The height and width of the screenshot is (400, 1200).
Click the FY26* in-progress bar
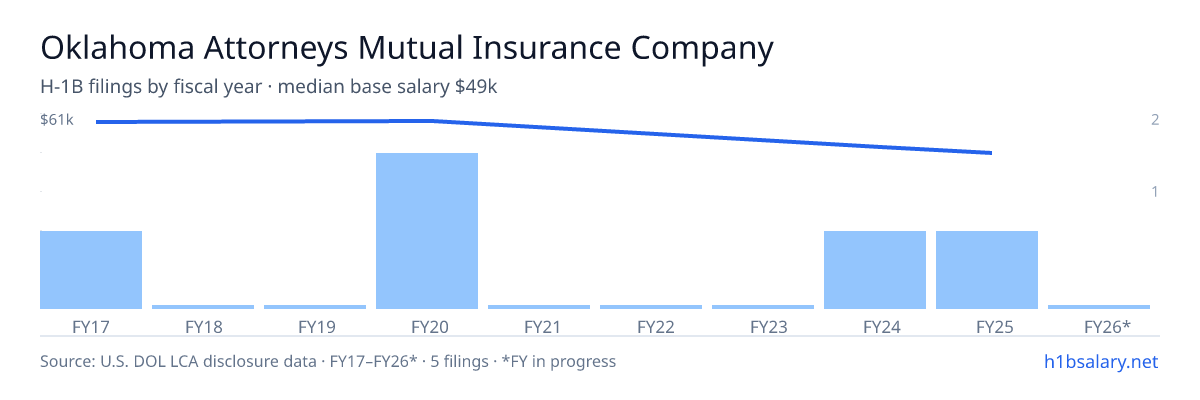coord(1099,307)
